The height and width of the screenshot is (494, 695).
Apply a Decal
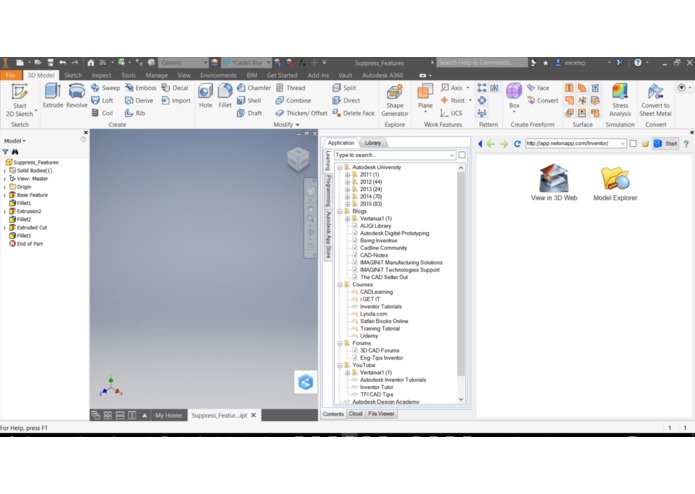(175, 88)
